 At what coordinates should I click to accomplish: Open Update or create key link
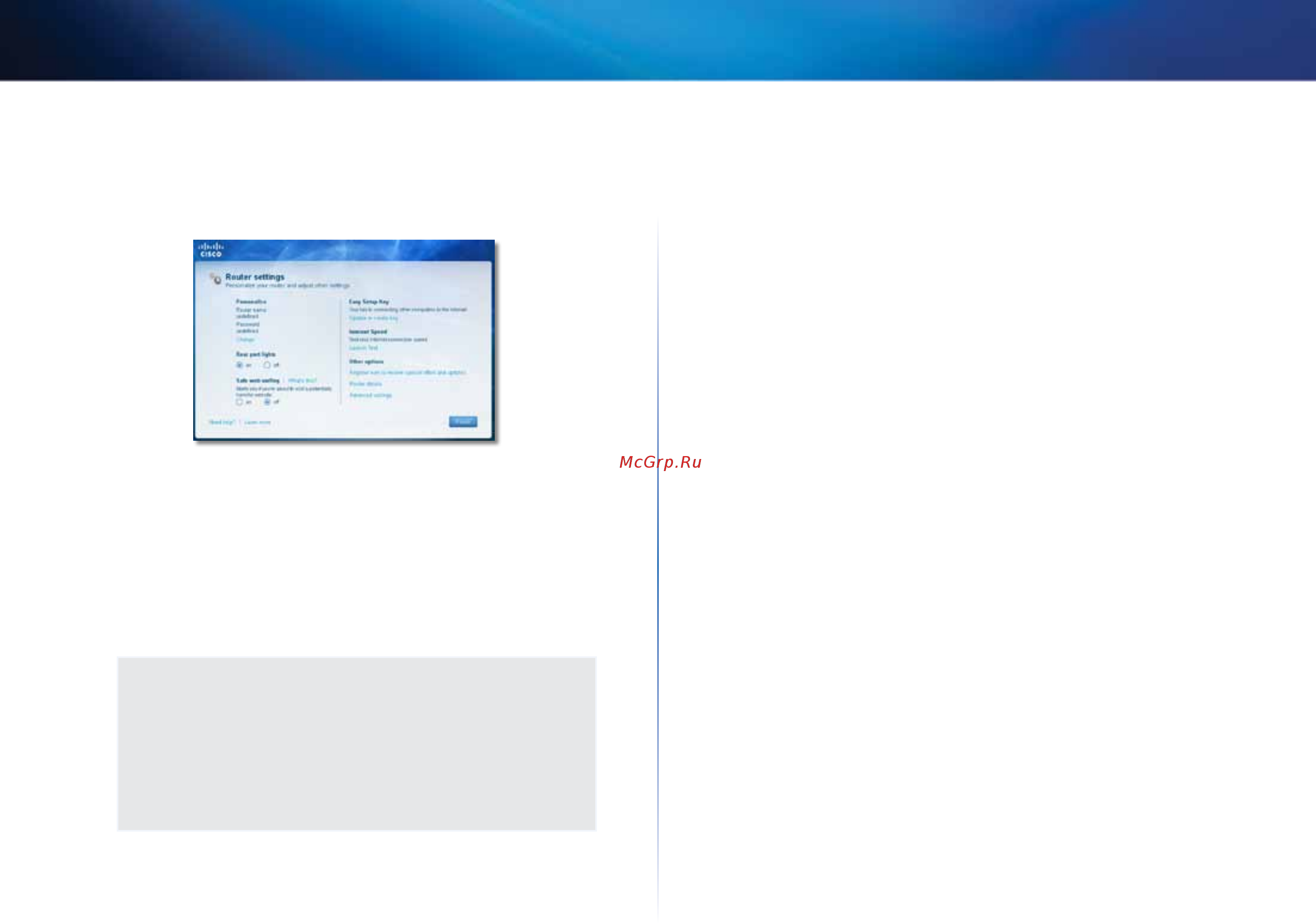click(x=373, y=318)
